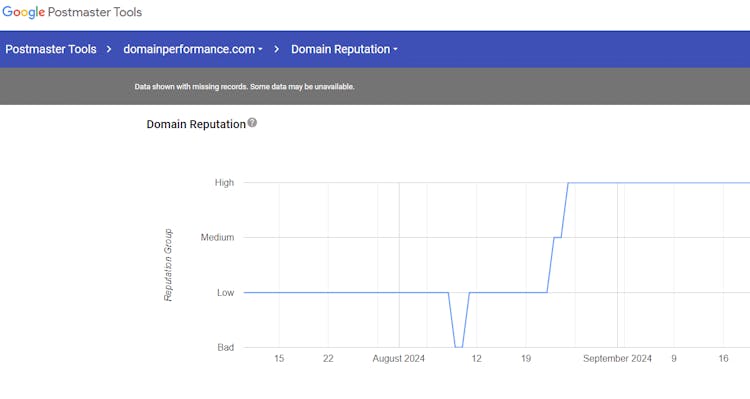This screenshot has height=399, width=750.
Task: Click the breadcrumb chevron before Domain Reputation
Action: pos(276,49)
